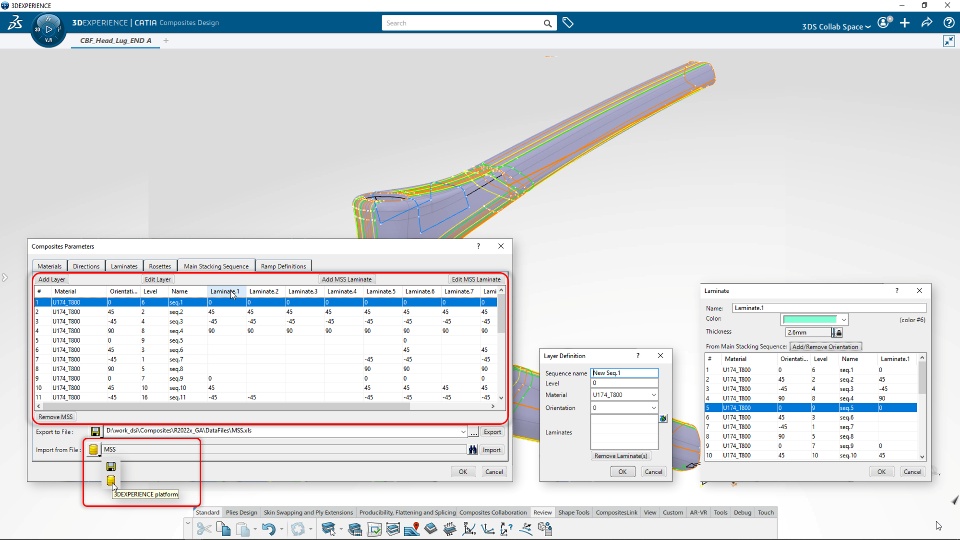Screen dimensions: 960x540
Task: Click the expand viewport icon below top bar
Action: (949, 41)
